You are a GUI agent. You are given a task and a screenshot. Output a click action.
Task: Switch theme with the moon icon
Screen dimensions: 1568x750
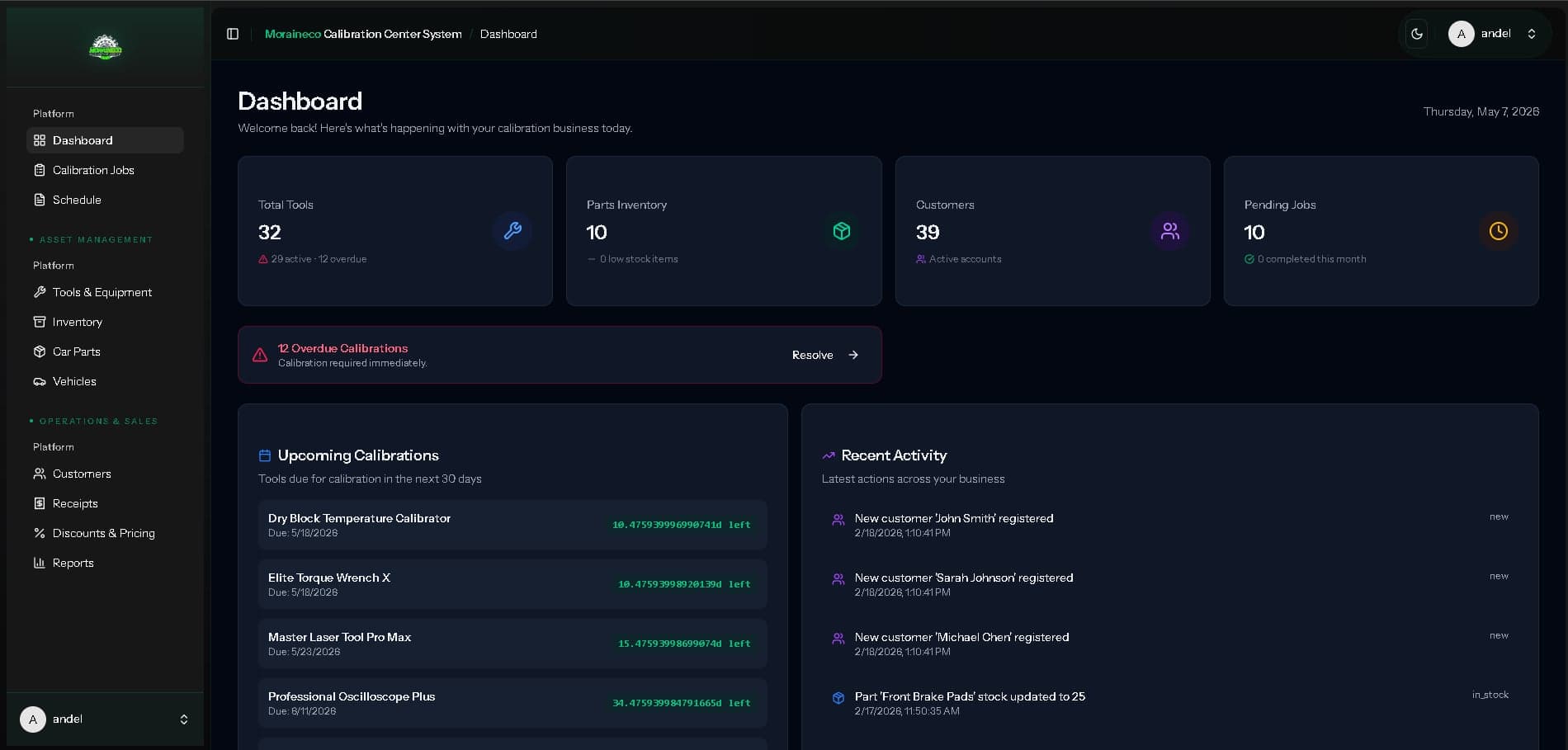1417,34
